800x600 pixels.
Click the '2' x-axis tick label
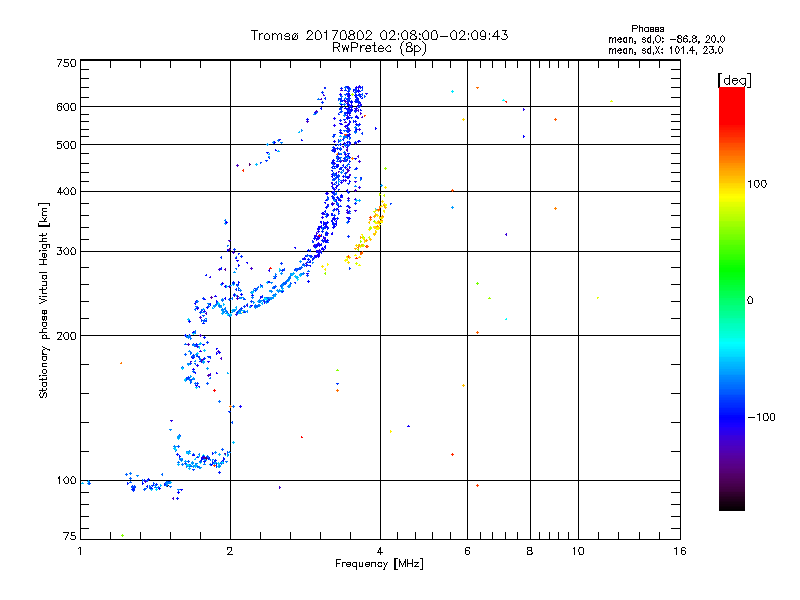(x=230, y=551)
